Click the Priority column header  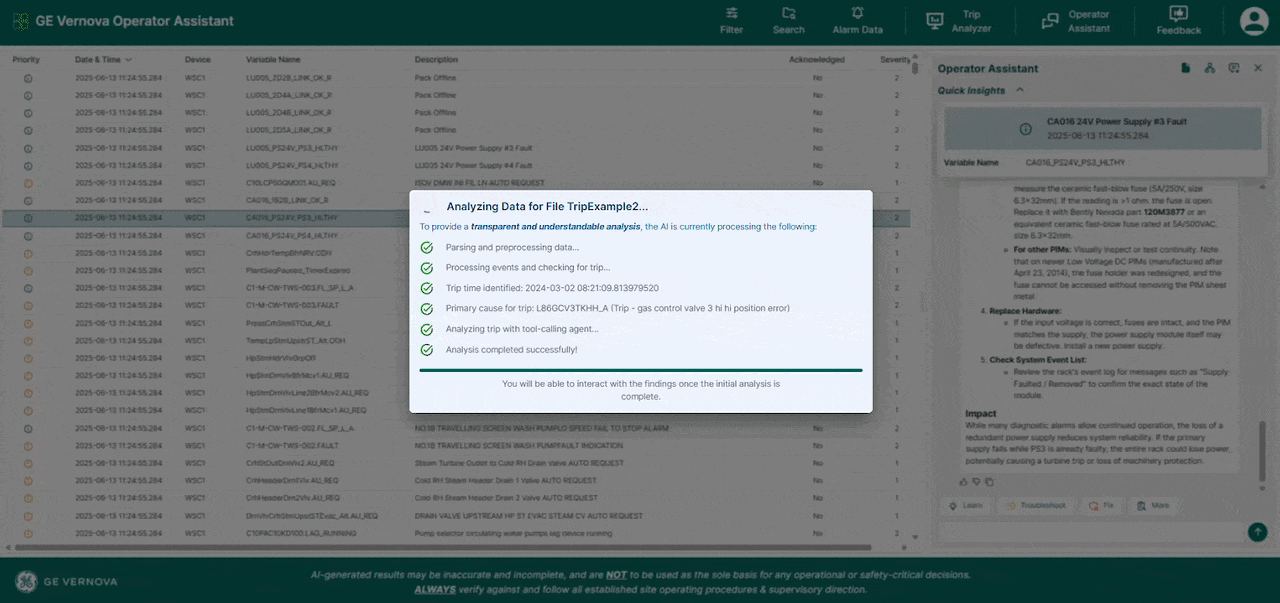tap(26, 60)
